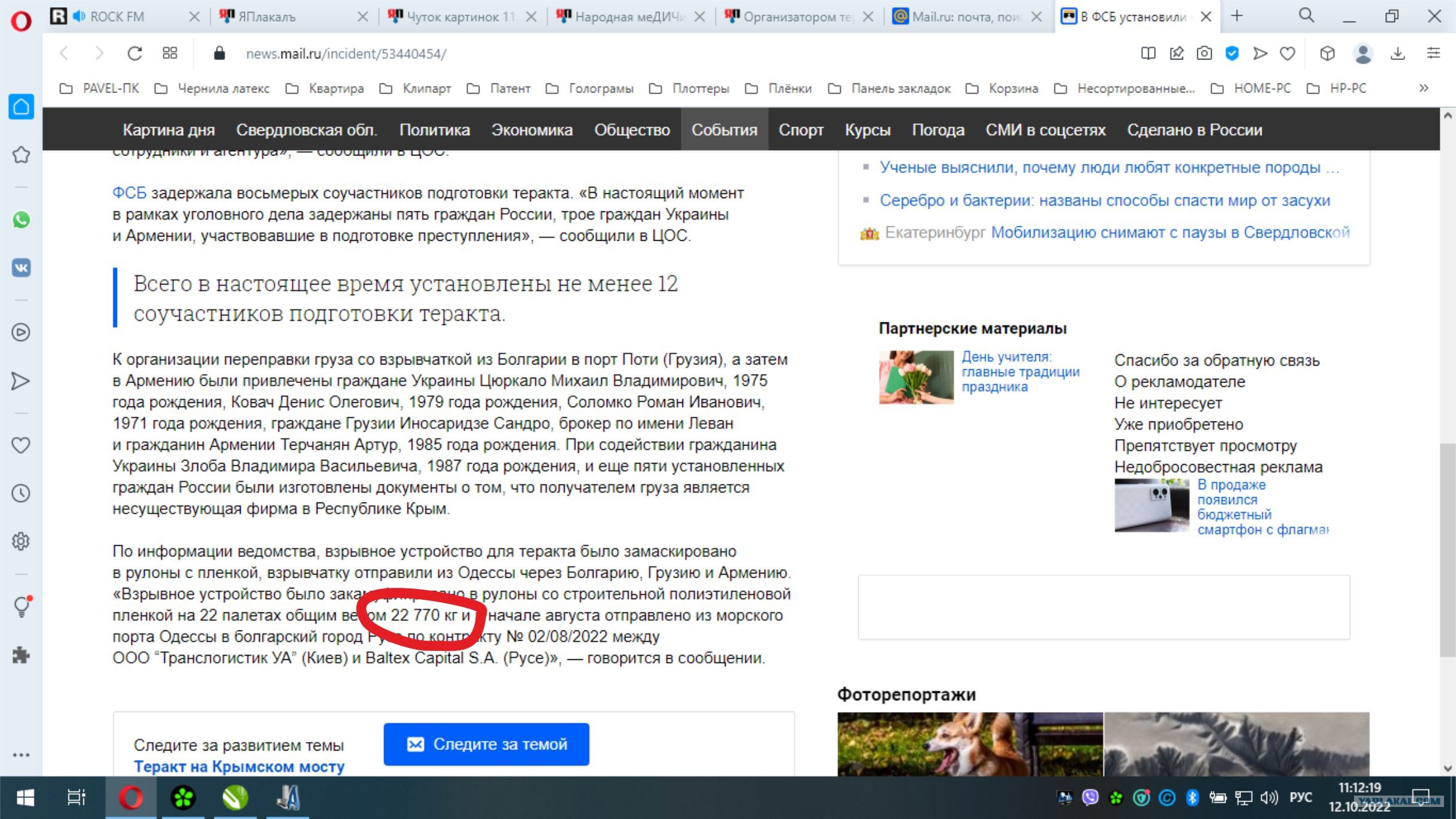Image resolution: width=1456 pixels, height=819 pixels.
Task: Switch input language from РУС
Action: (1301, 797)
